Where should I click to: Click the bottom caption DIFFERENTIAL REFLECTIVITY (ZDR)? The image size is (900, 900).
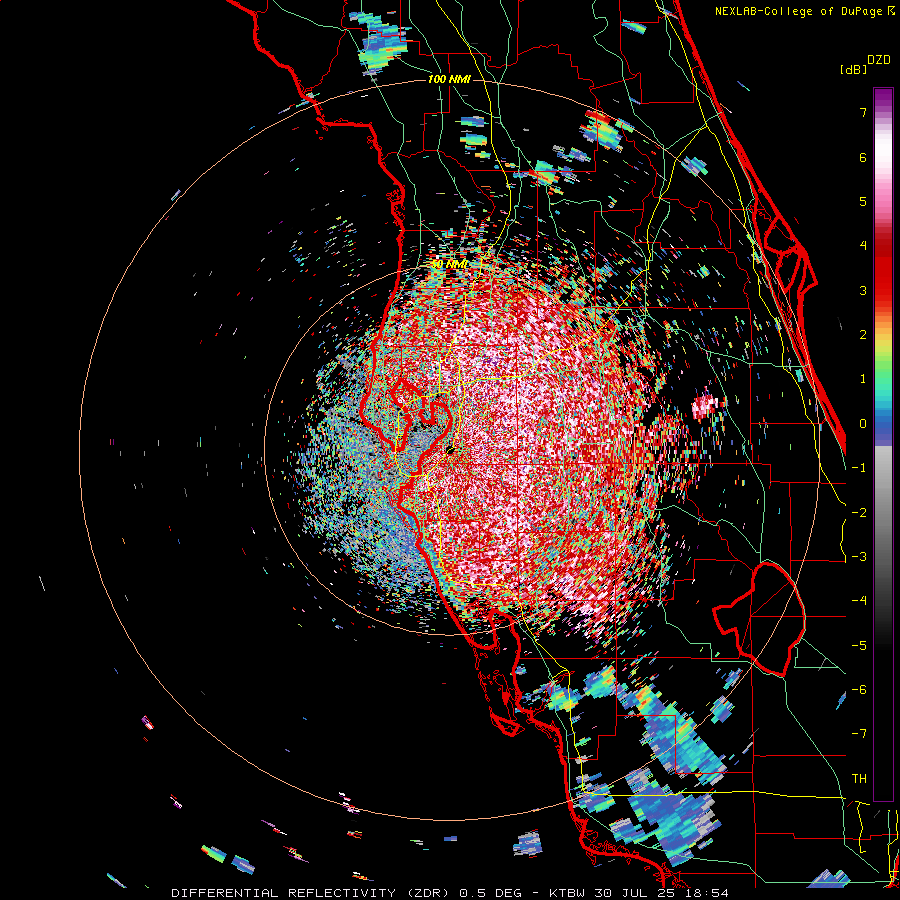pos(312,893)
